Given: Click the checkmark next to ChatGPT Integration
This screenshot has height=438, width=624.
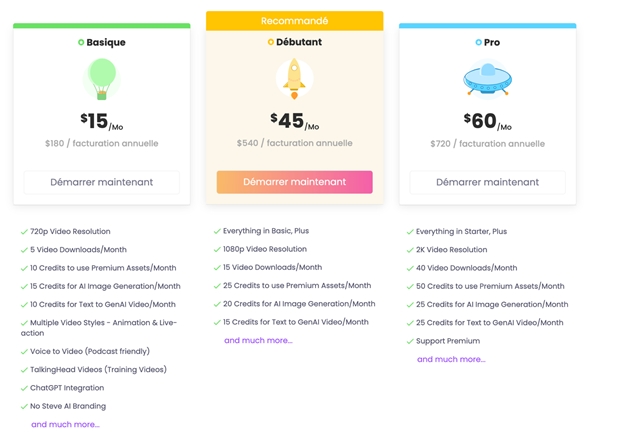Looking at the screenshot, I should tap(24, 388).
